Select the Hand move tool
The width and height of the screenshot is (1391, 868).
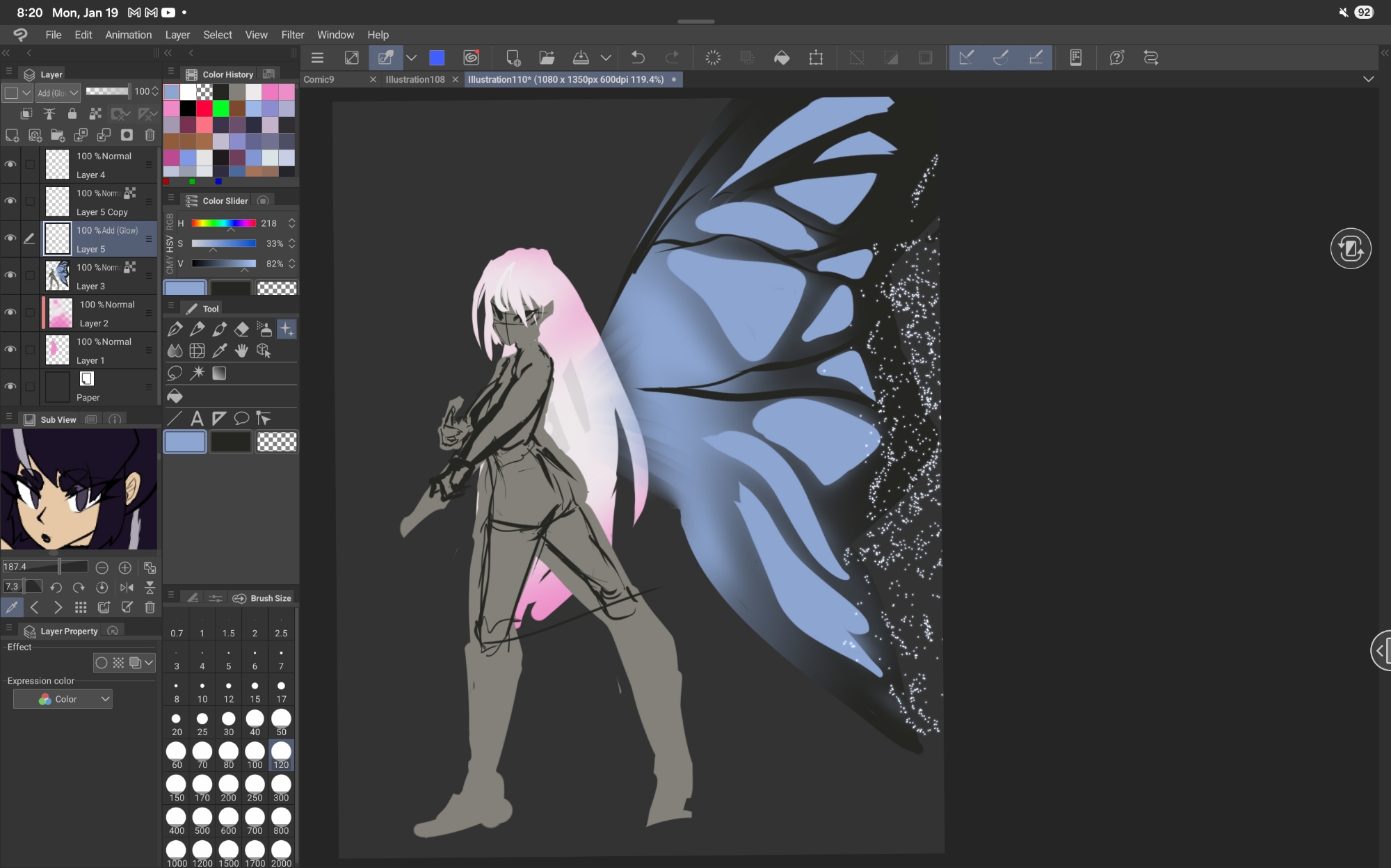(x=241, y=351)
